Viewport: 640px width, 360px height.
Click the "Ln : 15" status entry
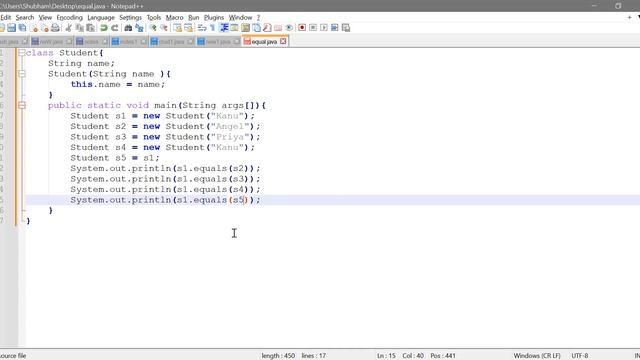(x=386, y=356)
